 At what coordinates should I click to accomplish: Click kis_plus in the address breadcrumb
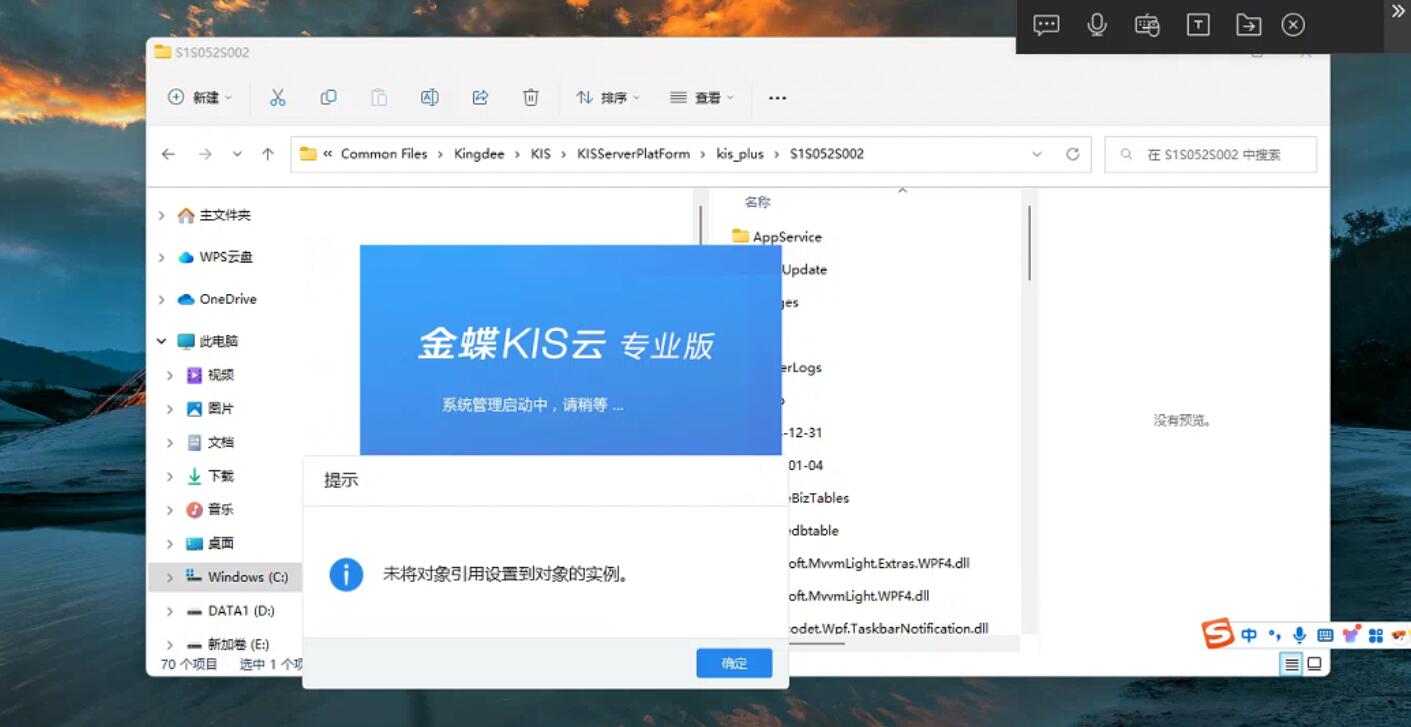click(x=740, y=154)
